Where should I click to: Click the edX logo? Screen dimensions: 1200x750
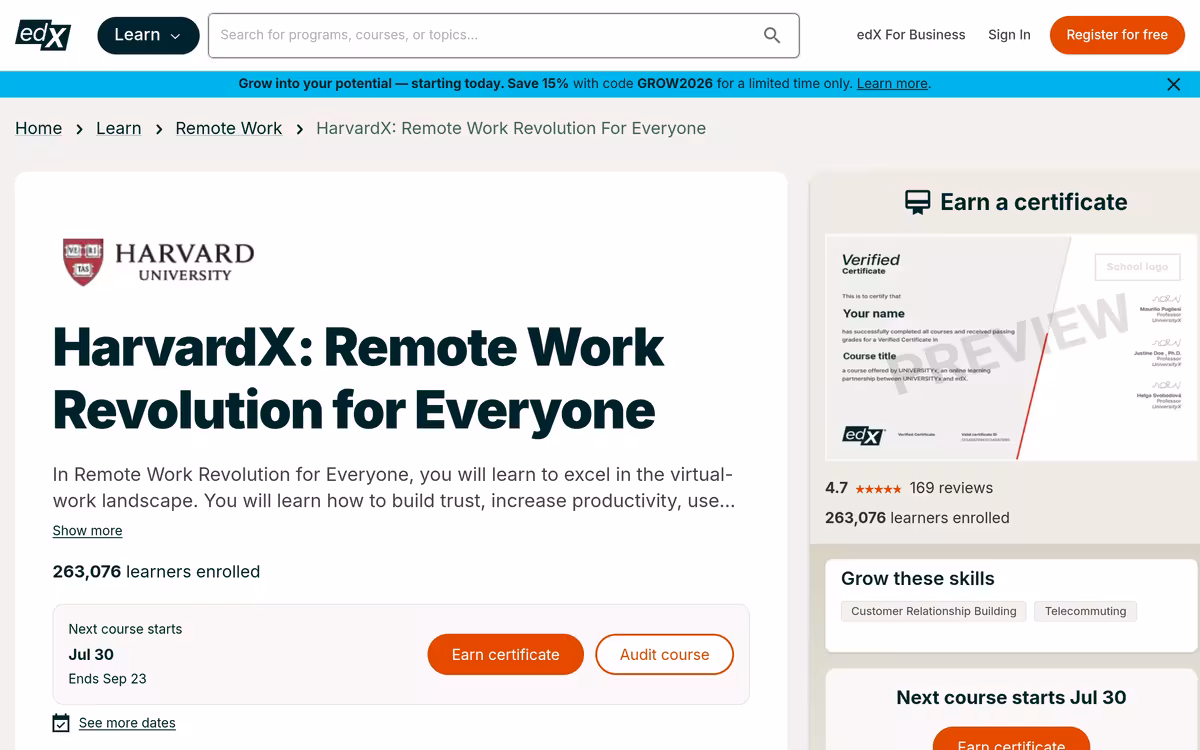tap(43, 35)
